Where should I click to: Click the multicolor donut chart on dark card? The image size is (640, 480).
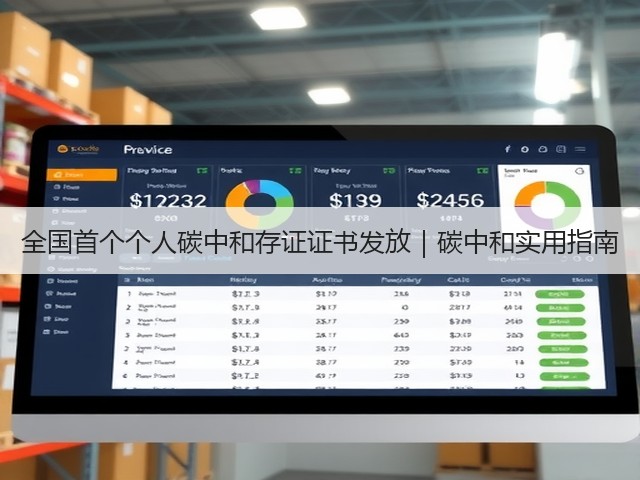tap(260, 203)
